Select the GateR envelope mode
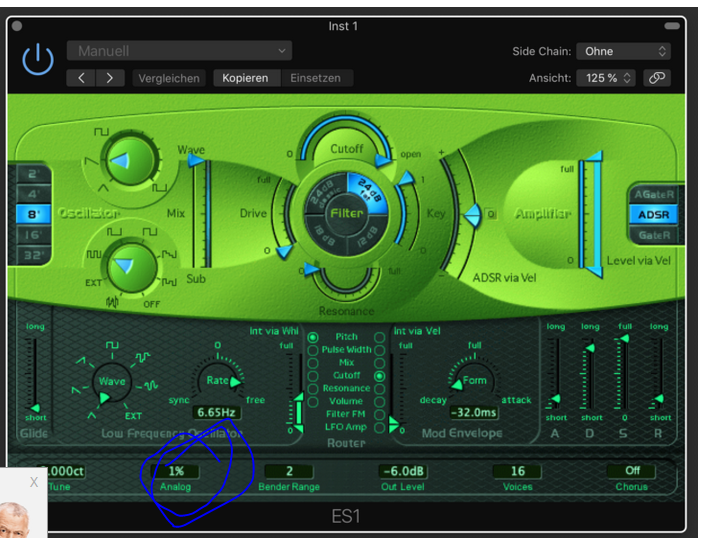This screenshot has height=538, width=707. click(x=654, y=235)
